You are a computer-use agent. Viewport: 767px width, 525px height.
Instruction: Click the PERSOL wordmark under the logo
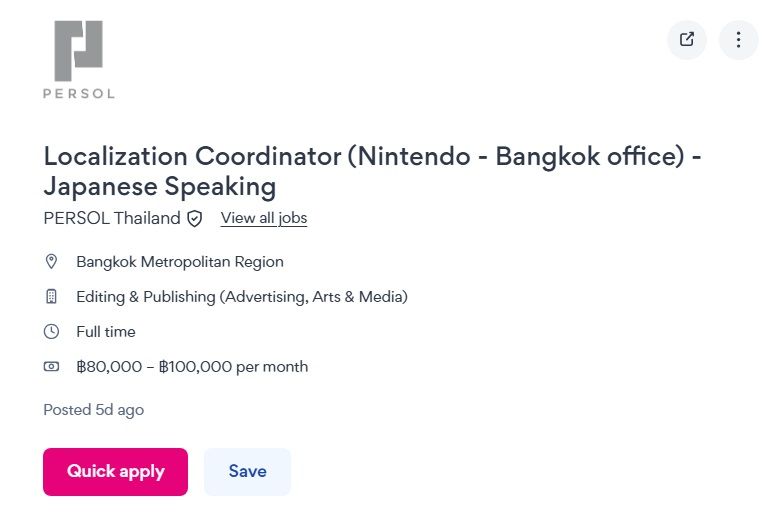(x=79, y=94)
